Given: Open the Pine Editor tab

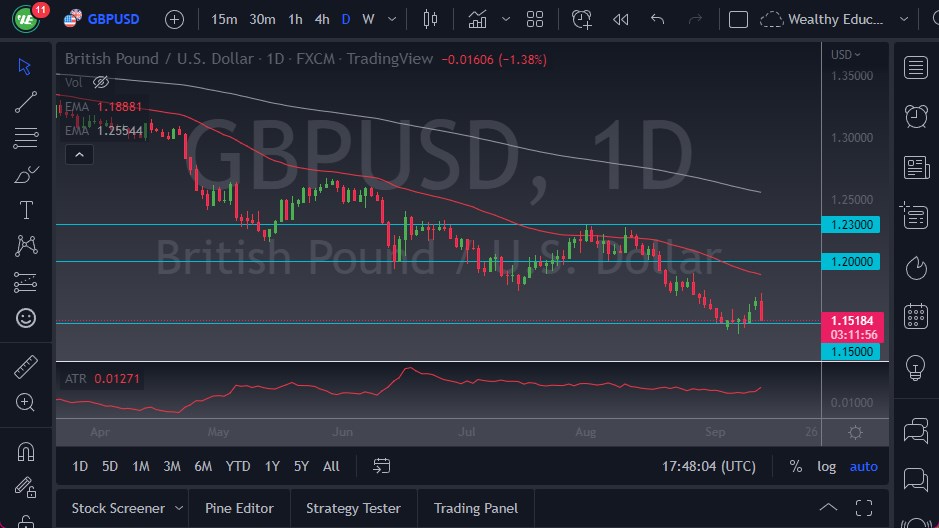Looking at the screenshot, I should pos(239,508).
